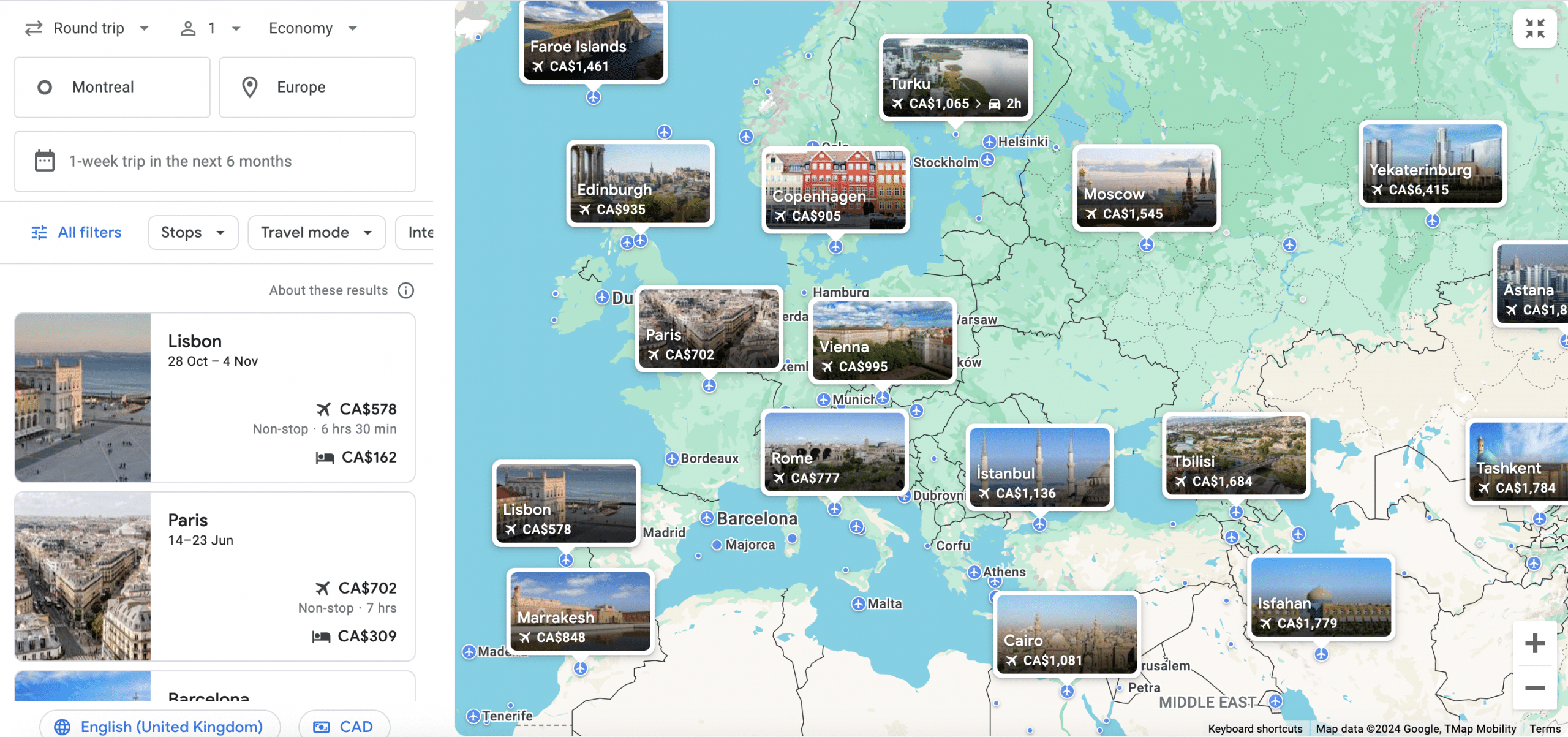
Task: Open the Lisbon result card
Action: pyautogui.click(x=215, y=398)
